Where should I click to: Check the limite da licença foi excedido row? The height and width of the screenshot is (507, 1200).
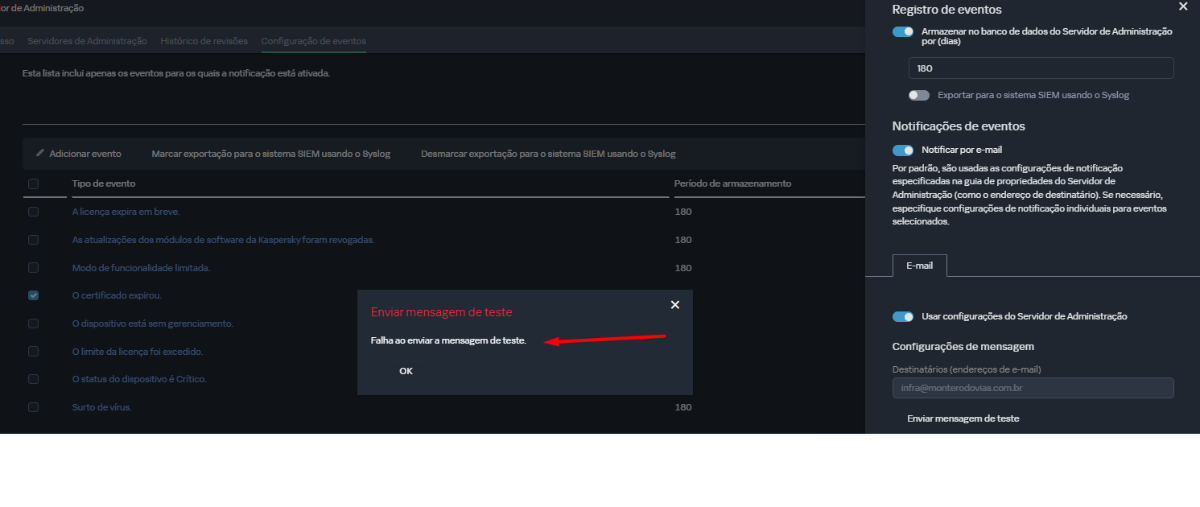[x=34, y=351]
